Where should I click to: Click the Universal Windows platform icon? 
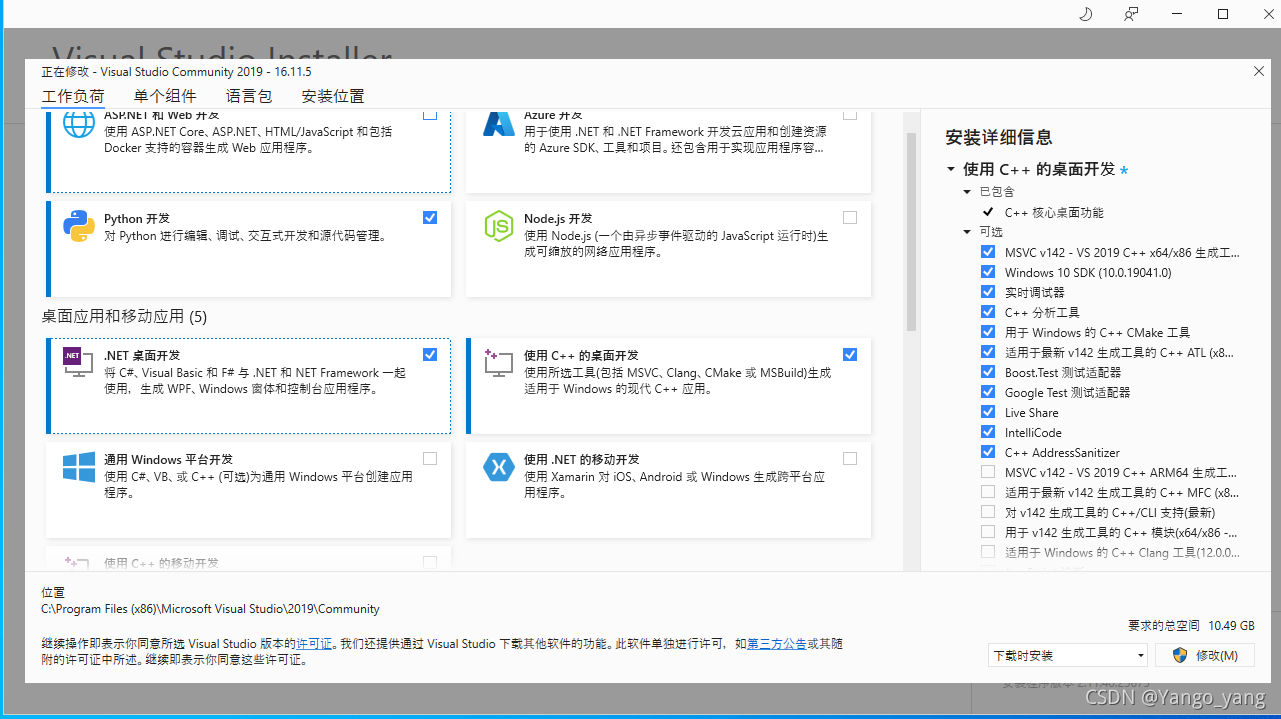pos(79,467)
